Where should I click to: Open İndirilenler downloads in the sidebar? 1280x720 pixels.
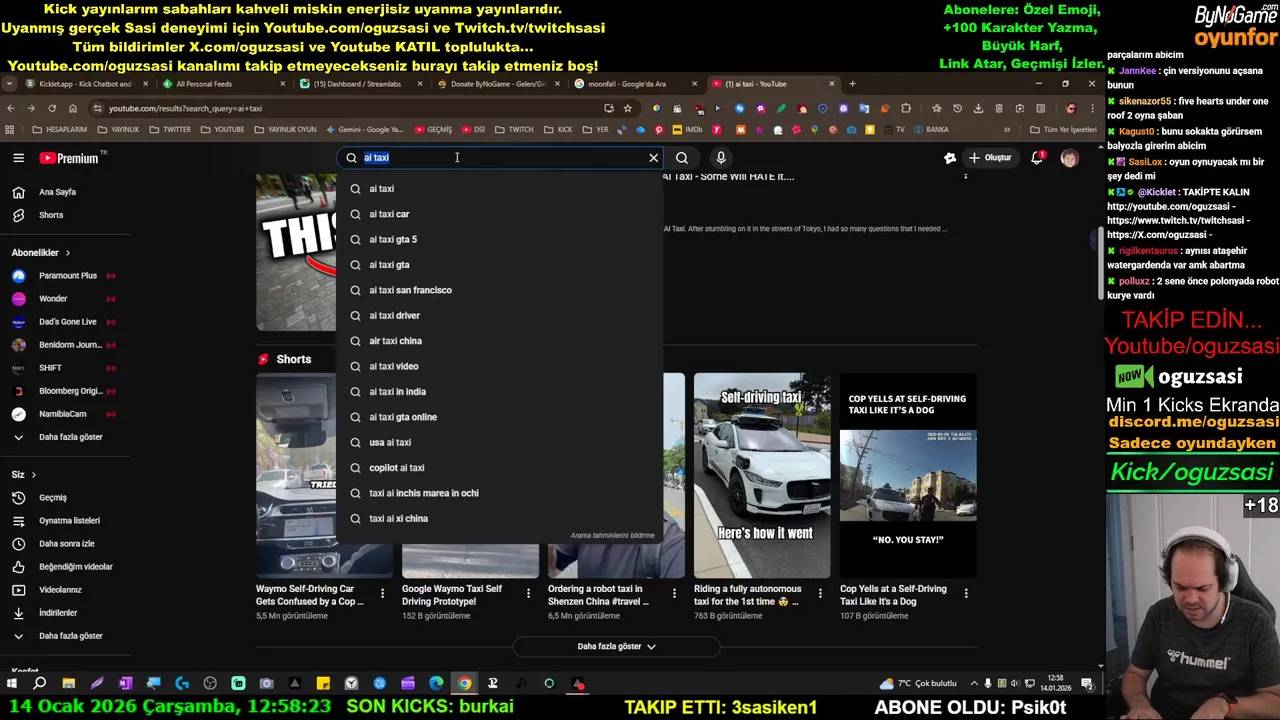[x=57, y=613]
